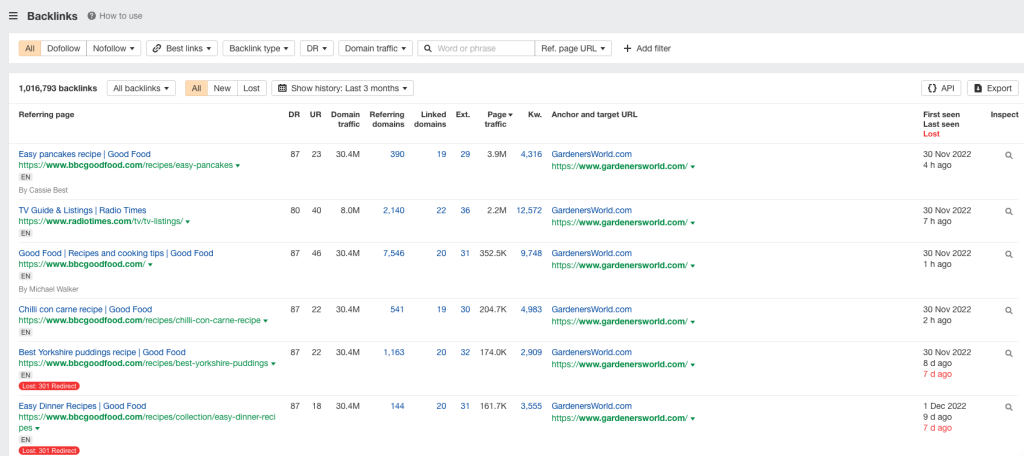Click keywords value 3,555
Image resolution: width=1024 pixels, height=456 pixels.
coord(531,406)
